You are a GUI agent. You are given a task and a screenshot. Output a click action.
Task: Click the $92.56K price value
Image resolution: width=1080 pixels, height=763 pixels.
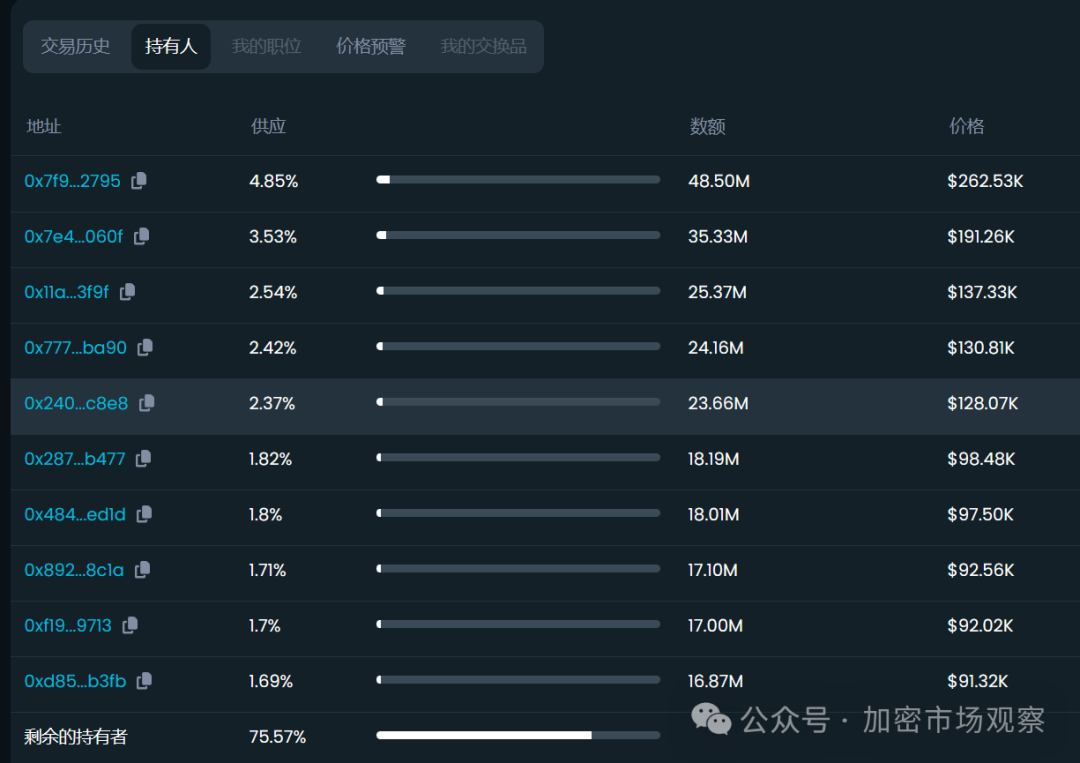pos(981,570)
